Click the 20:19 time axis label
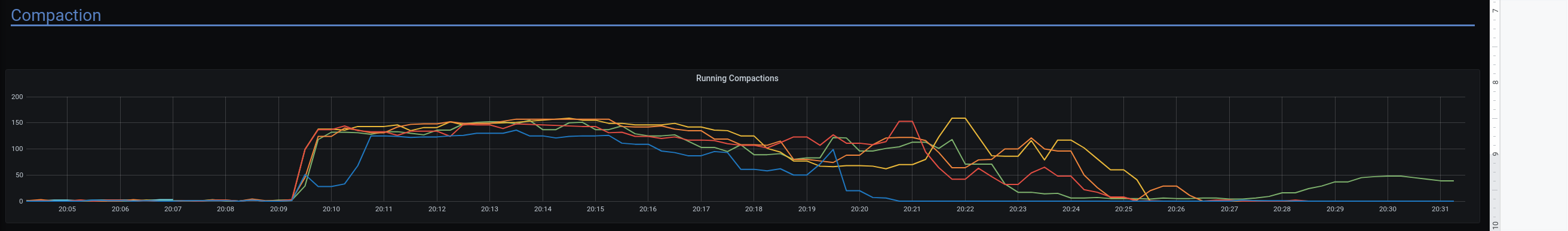The height and width of the screenshot is (231, 1568). tap(807, 209)
